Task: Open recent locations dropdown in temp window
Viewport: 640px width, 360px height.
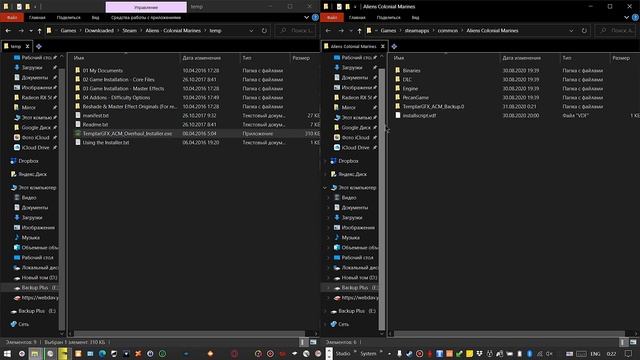Action: [x=31, y=31]
